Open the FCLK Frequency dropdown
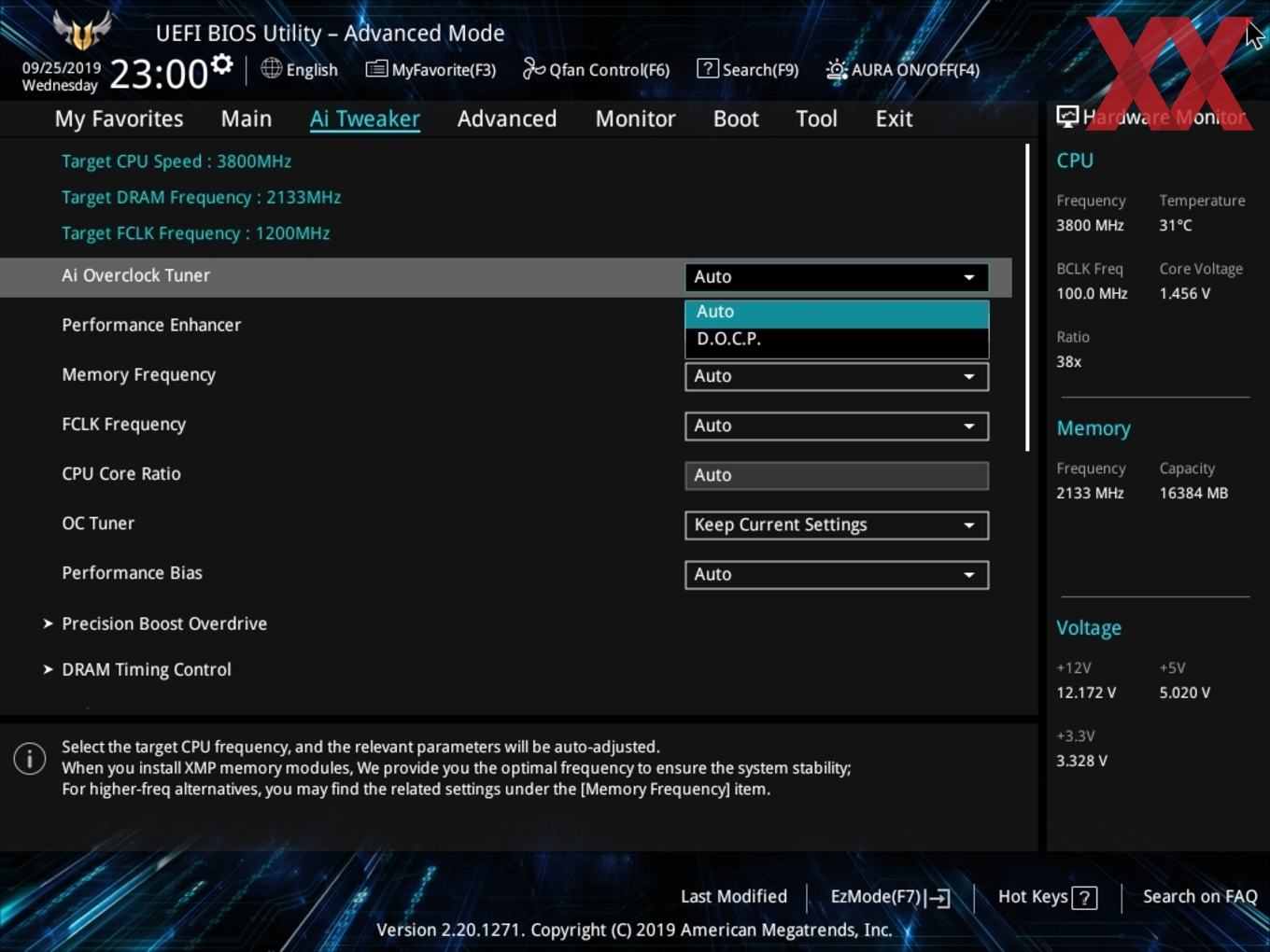1270x952 pixels. pos(837,426)
